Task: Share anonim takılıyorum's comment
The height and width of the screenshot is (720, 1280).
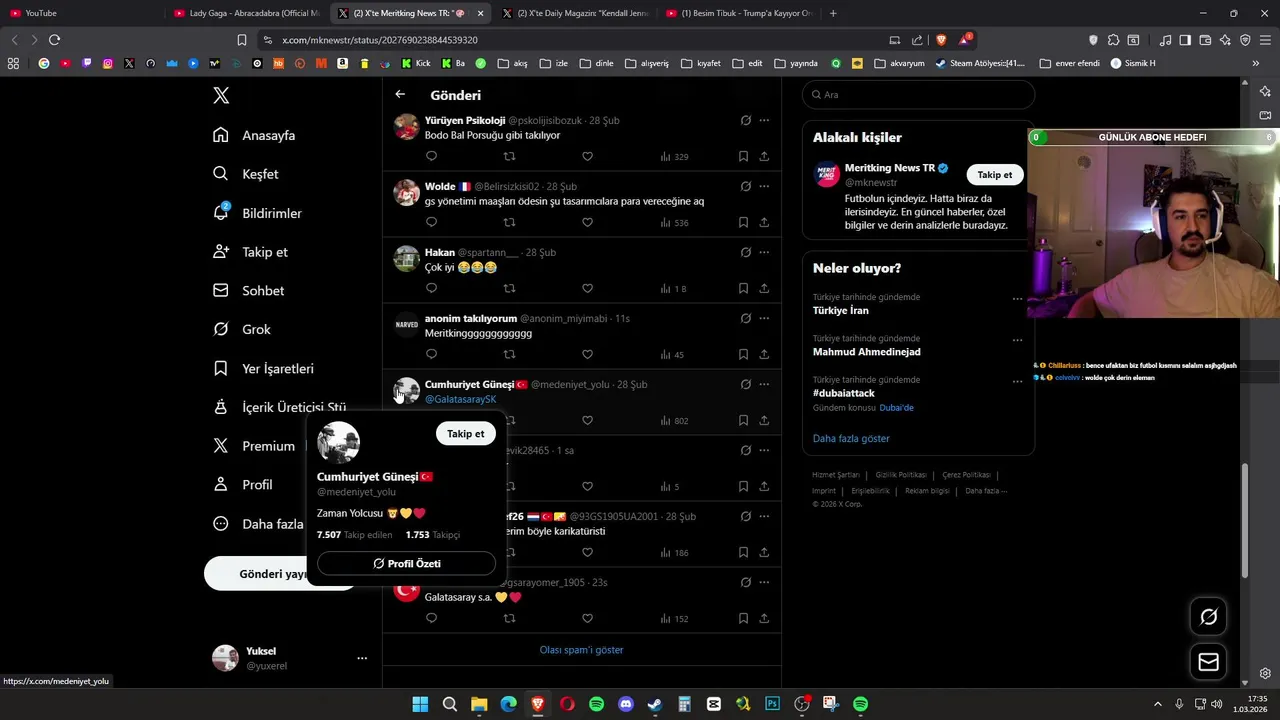Action: click(x=764, y=354)
